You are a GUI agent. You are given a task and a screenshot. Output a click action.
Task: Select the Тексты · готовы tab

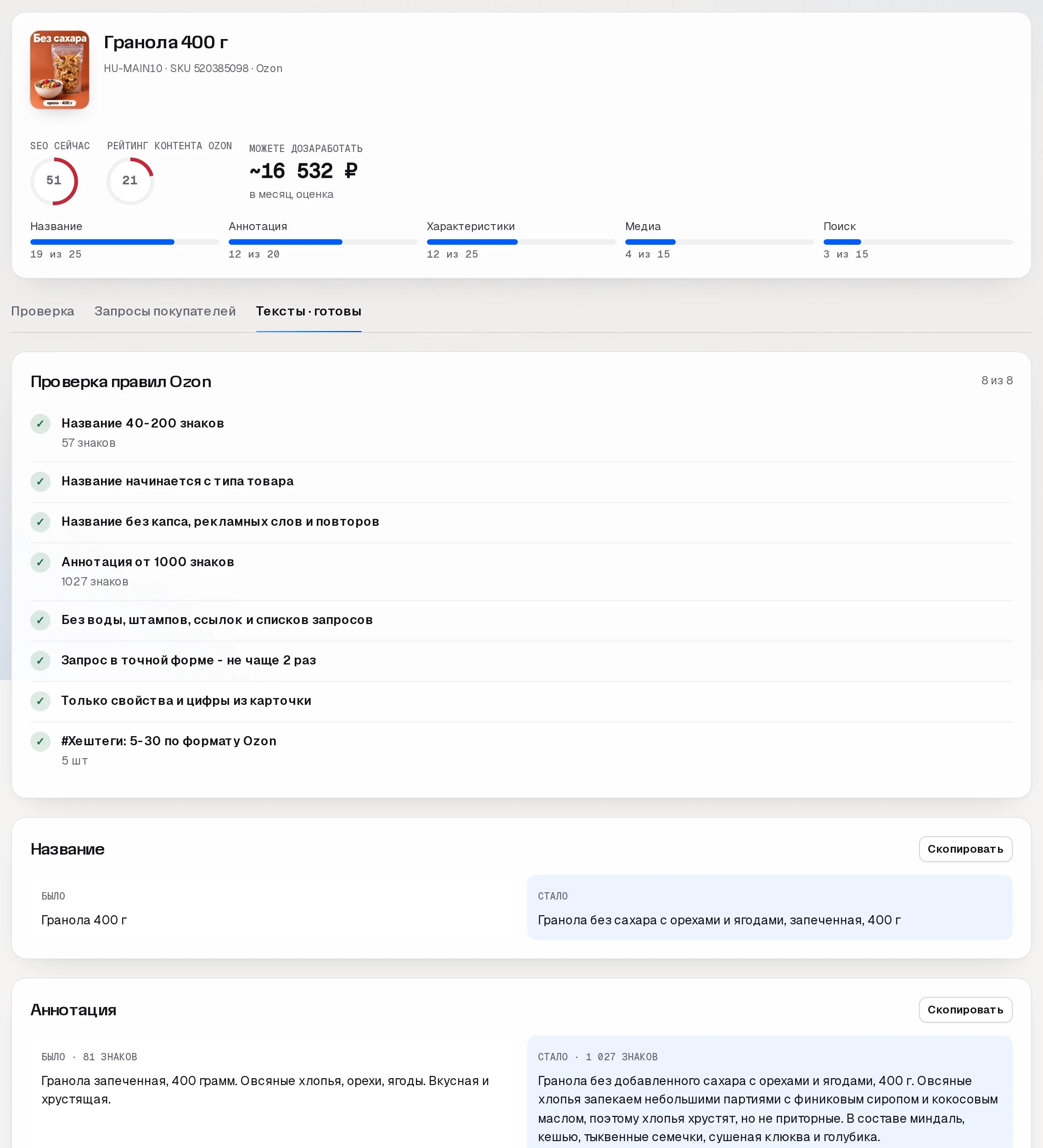308,311
